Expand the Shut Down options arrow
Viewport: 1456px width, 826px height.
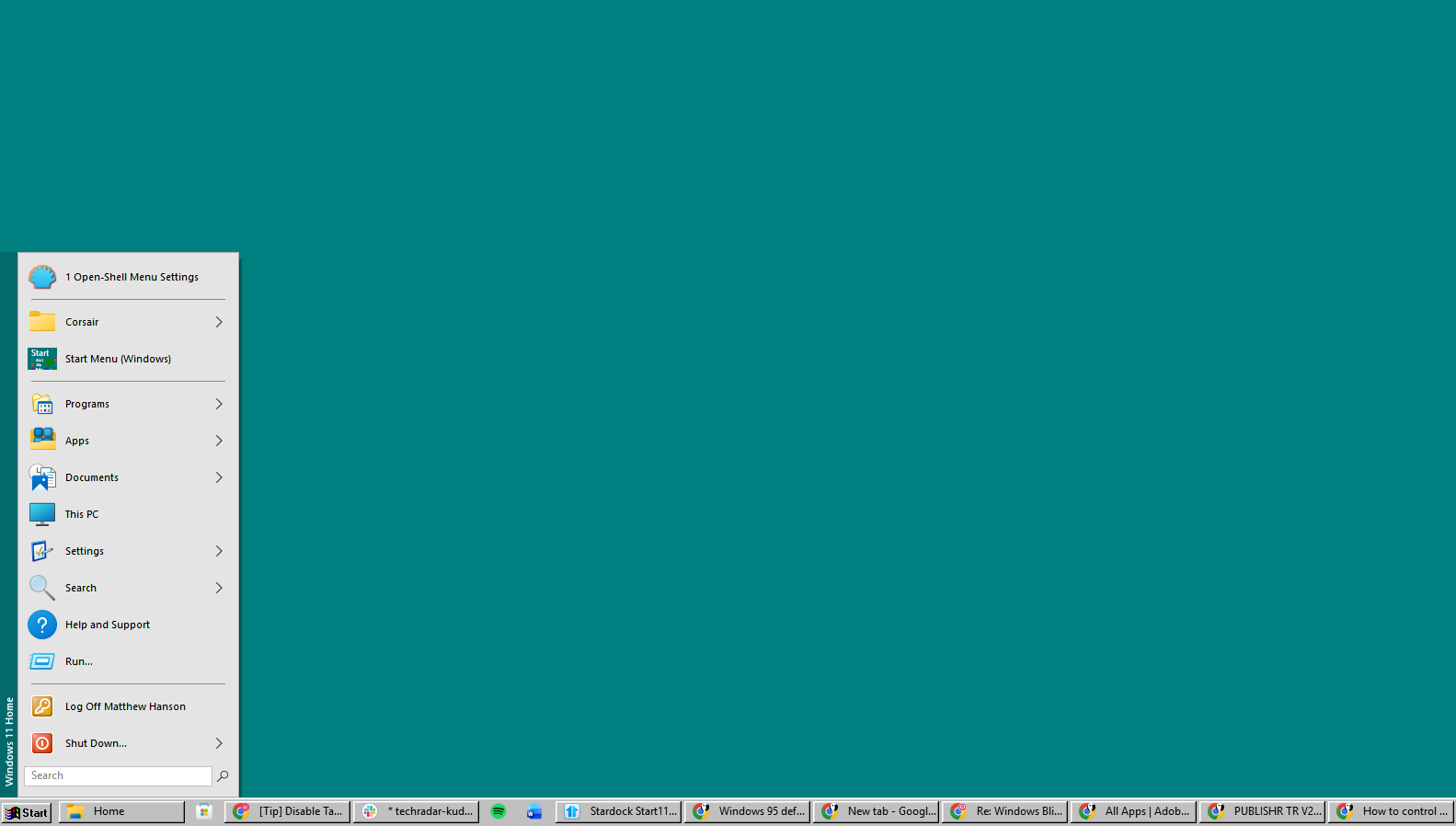pyautogui.click(x=219, y=743)
